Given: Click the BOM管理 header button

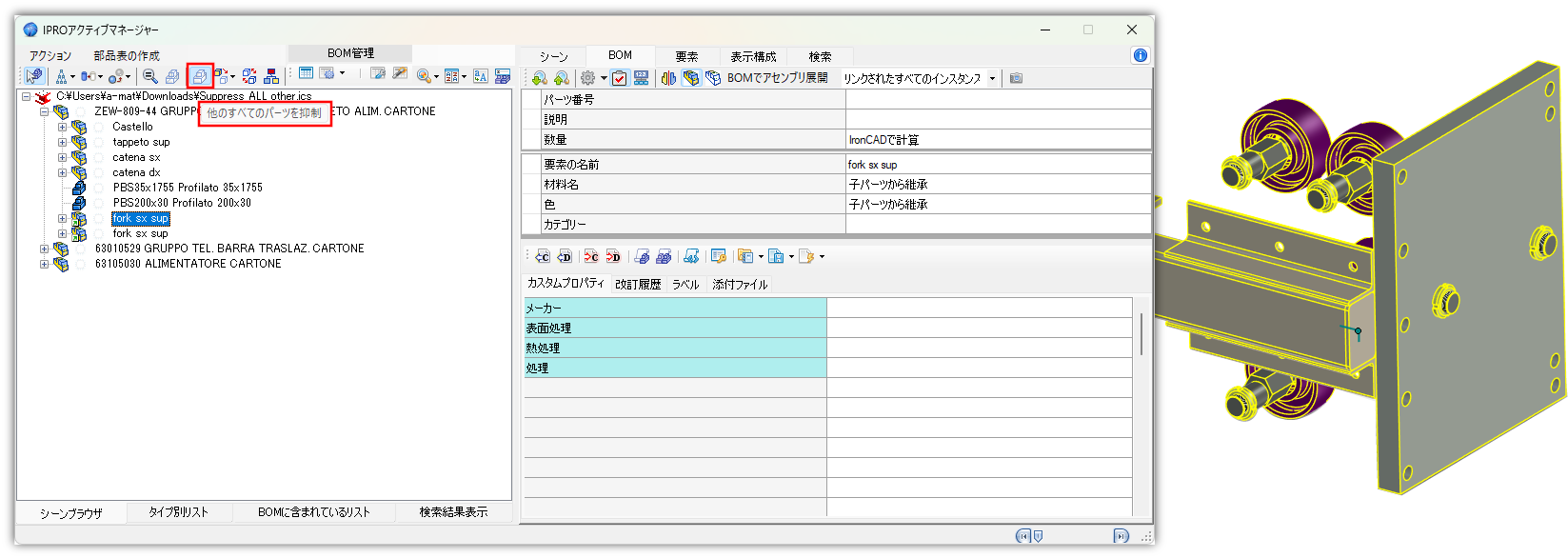Looking at the screenshot, I should [350, 53].
